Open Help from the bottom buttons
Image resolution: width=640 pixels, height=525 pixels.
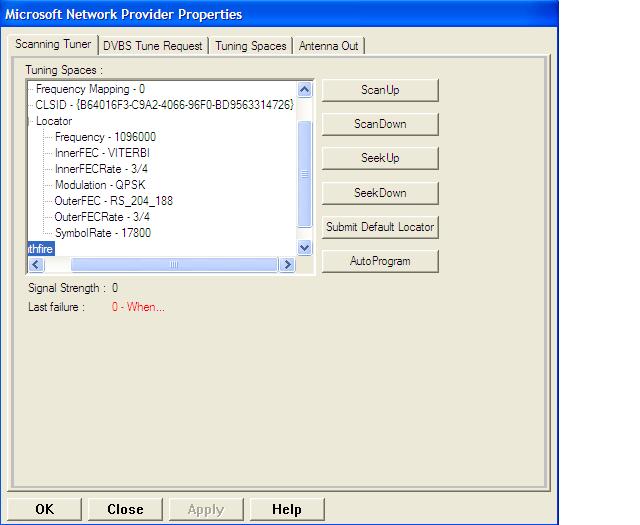click(287, 509)
